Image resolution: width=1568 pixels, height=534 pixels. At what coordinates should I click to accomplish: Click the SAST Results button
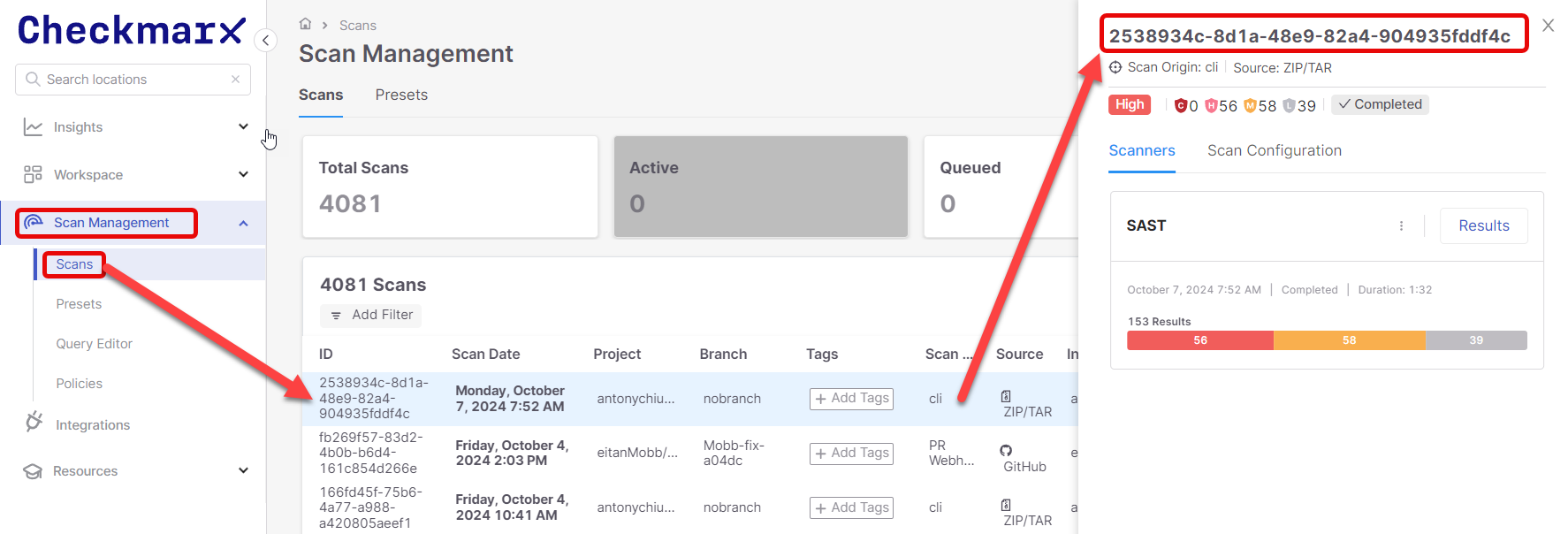click(1483, 226)
